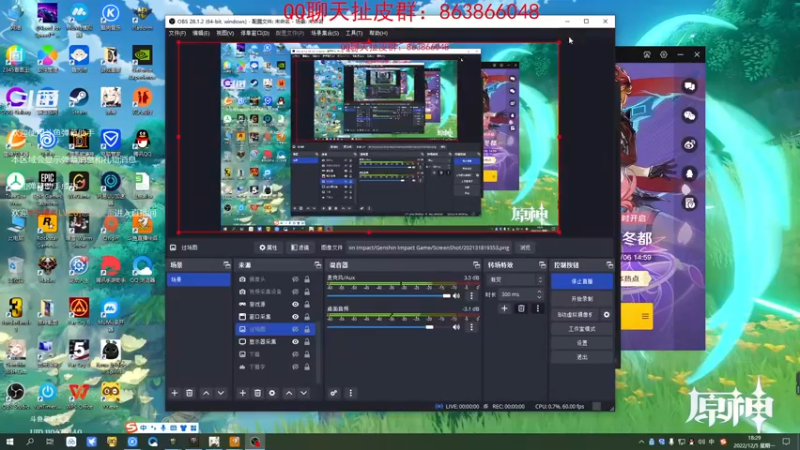Show the 视频采集设备 source
The image size is (800, 450).
point(295,292)
